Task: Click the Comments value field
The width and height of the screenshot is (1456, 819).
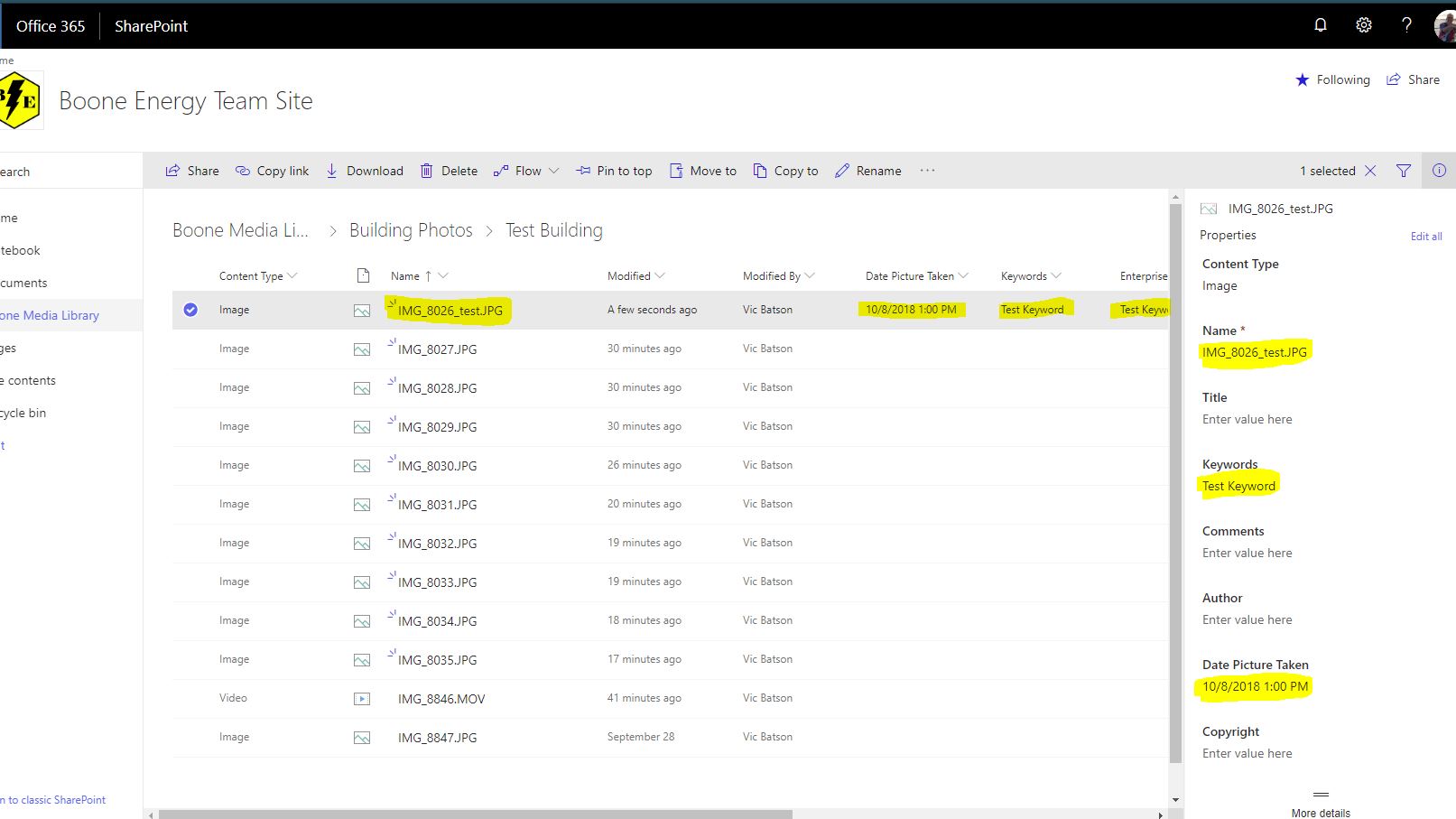Action: 1247,553
